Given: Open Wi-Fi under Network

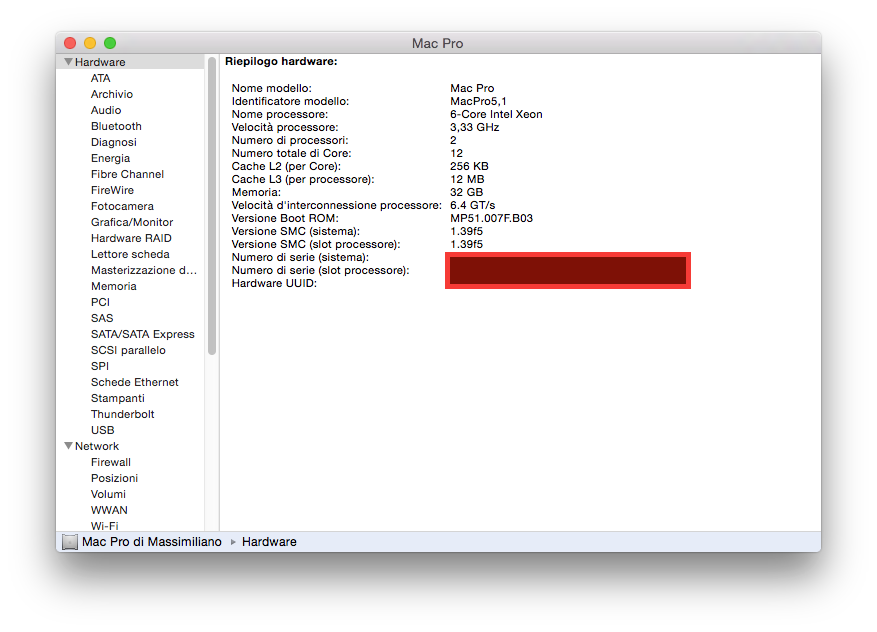Looking at the screenshot, I should [105, 526].
